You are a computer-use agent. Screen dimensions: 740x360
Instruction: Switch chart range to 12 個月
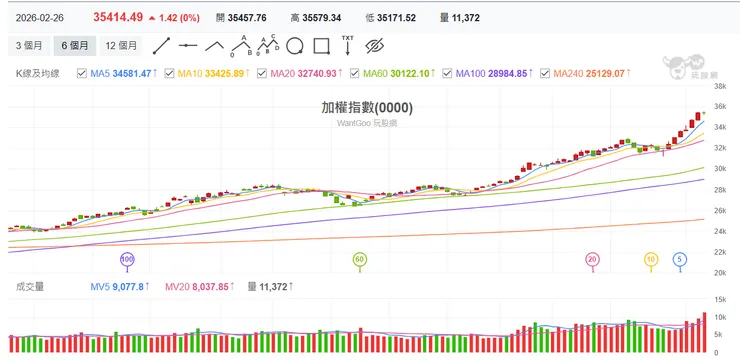tap(121, 46)
